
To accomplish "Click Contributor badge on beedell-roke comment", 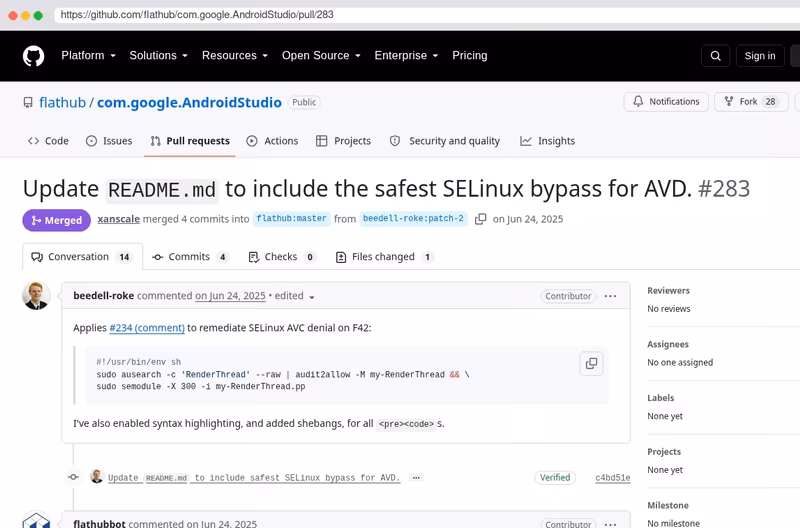I will [x=568, y=296].
